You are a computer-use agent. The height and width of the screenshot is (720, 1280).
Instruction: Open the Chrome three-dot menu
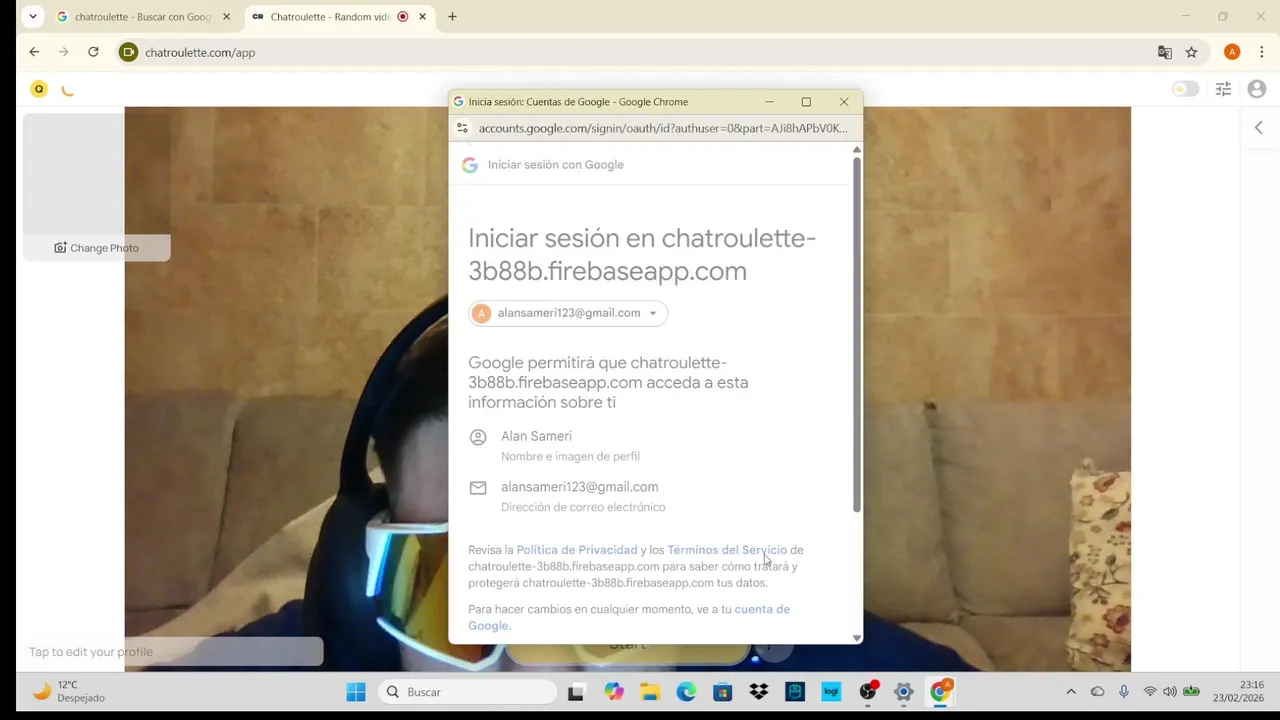(x=1261, y=52)
